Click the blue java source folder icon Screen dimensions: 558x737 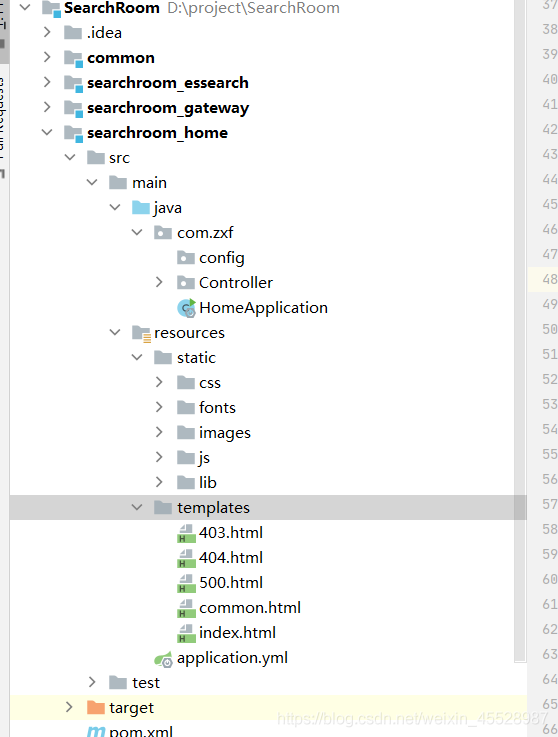point(141,207)
